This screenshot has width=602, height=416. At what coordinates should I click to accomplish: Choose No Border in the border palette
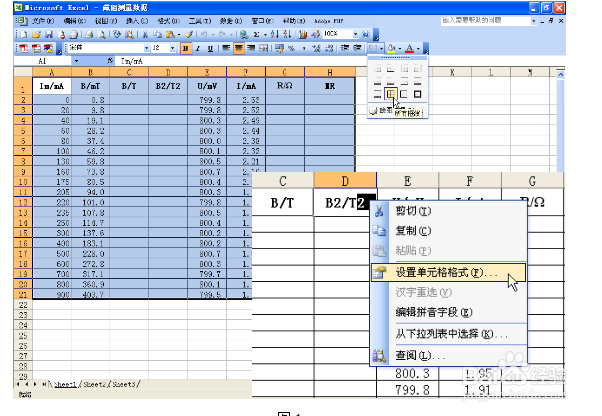(x=378, y=69)
